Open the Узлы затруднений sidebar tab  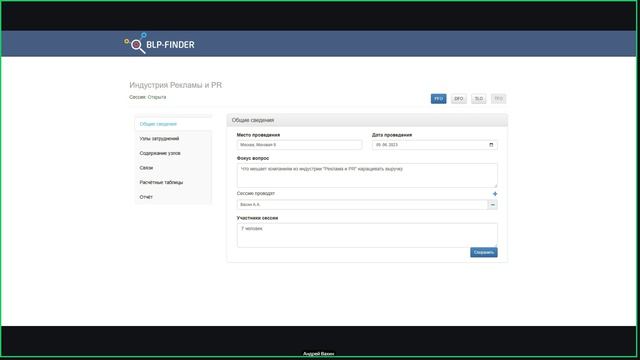(x=173, y=139)
